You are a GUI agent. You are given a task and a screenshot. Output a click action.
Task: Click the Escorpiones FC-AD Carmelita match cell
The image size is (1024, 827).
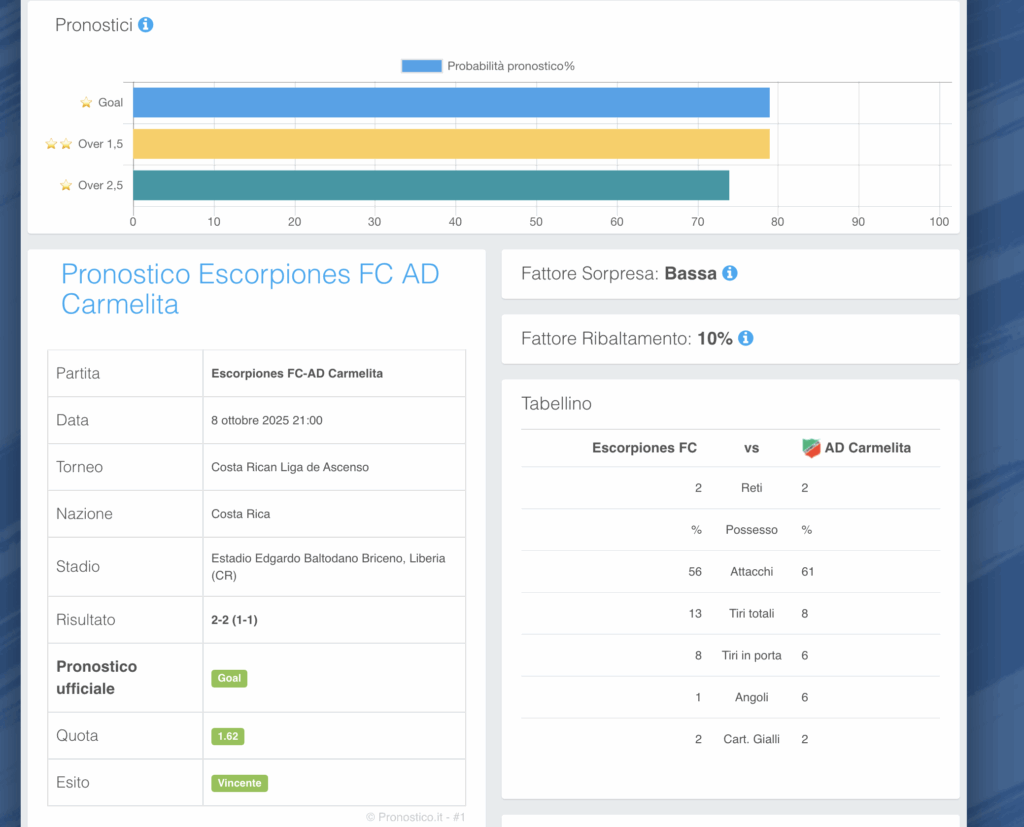point(297,373)
